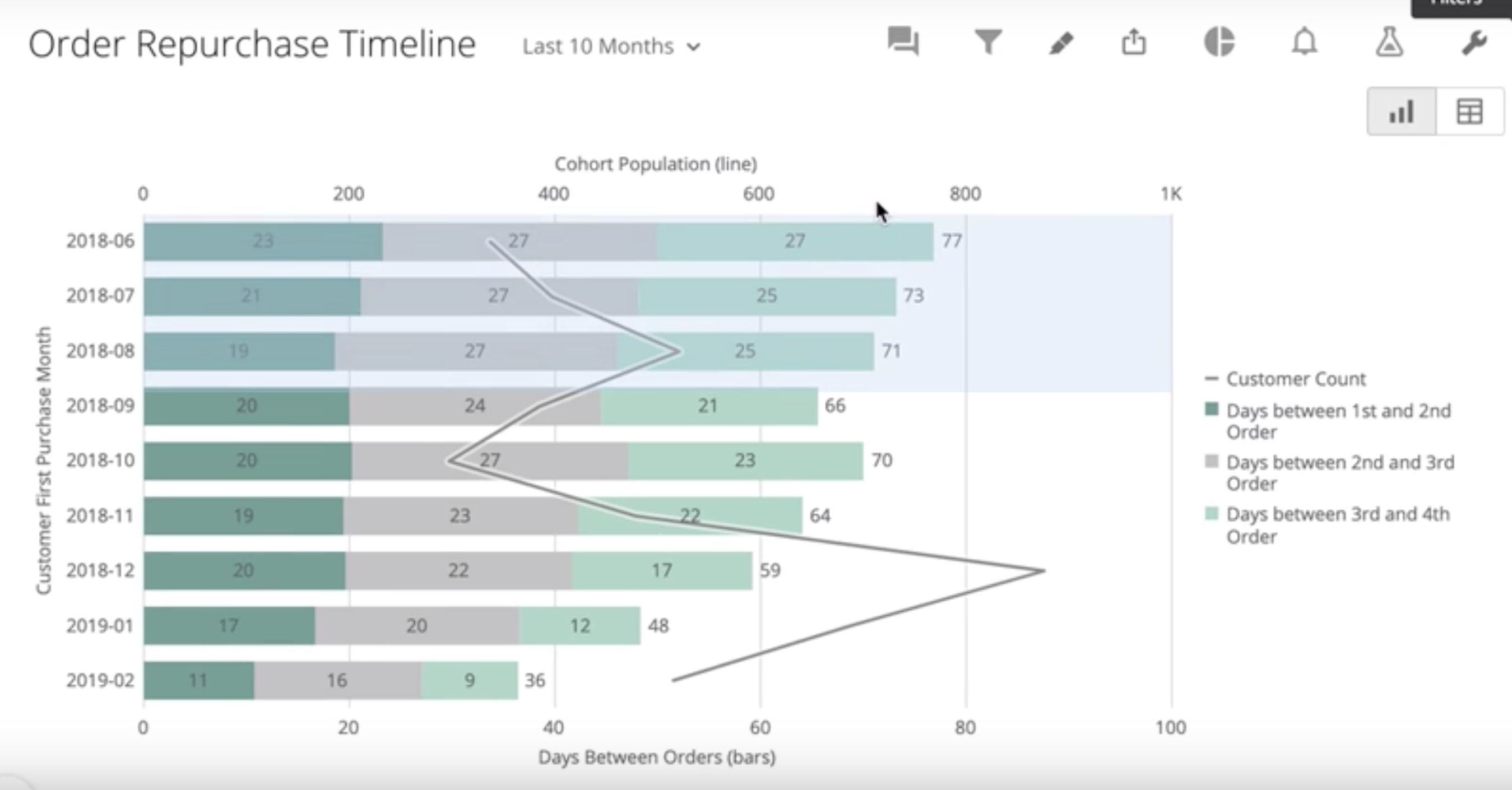
Task: Click the 2019-02 bar segment labeled 11
Action: pyautogui.click(x=198, y=680)
